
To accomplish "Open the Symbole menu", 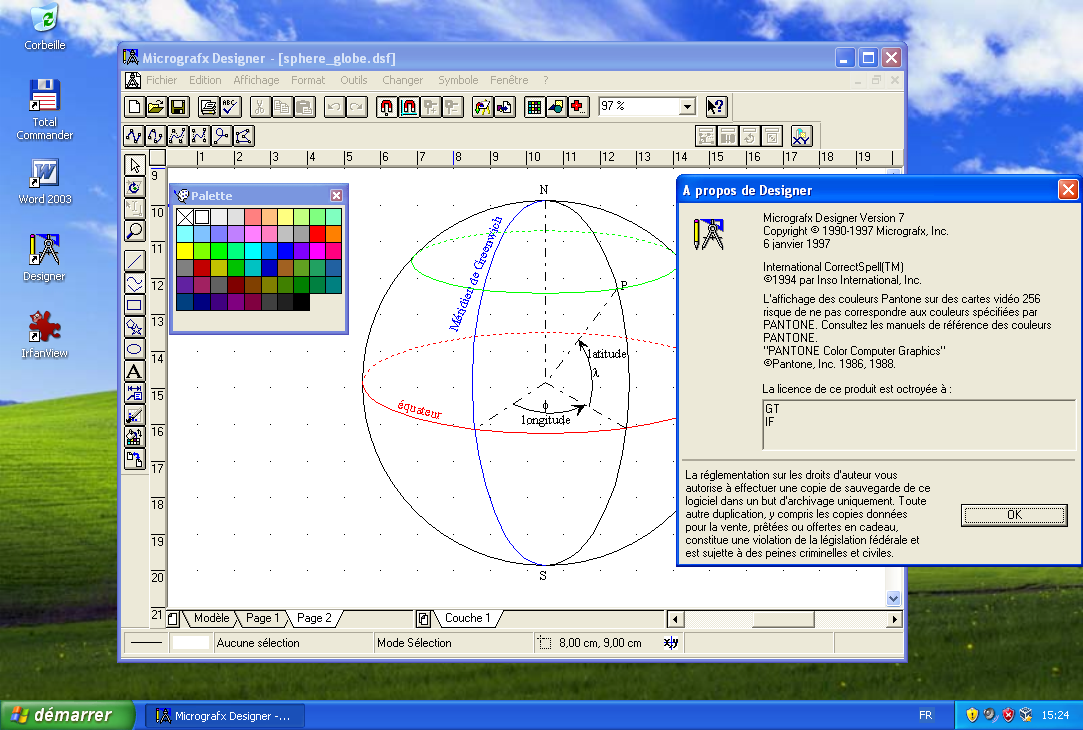I will point(458,80).
